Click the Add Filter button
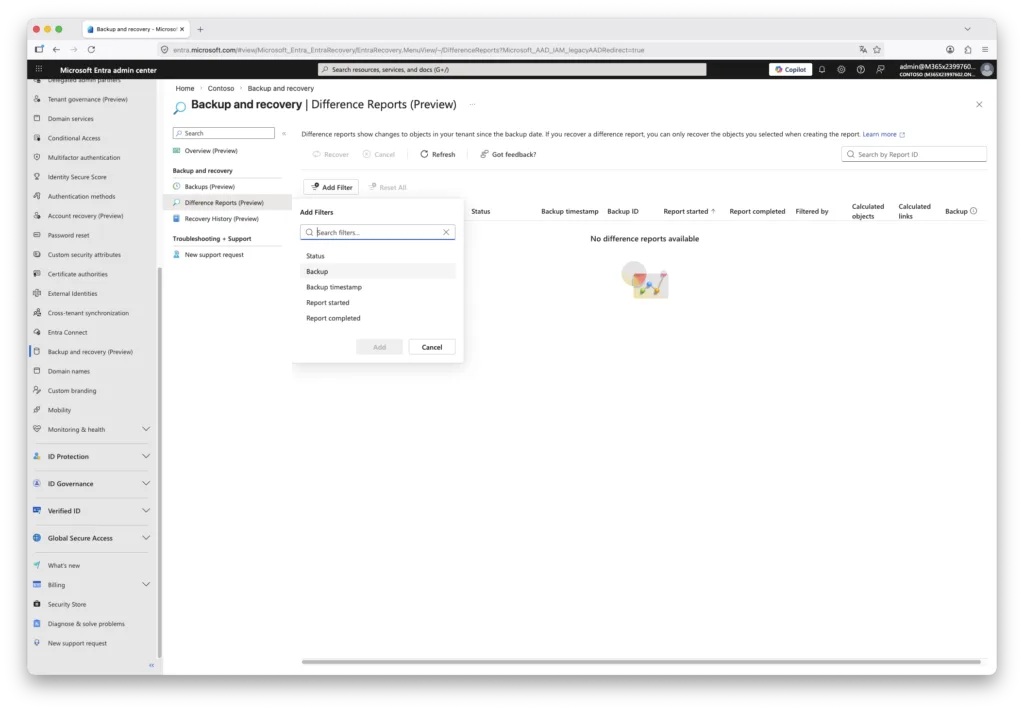The width and height of the screenshot is (1024, 711). click(331, 187)
